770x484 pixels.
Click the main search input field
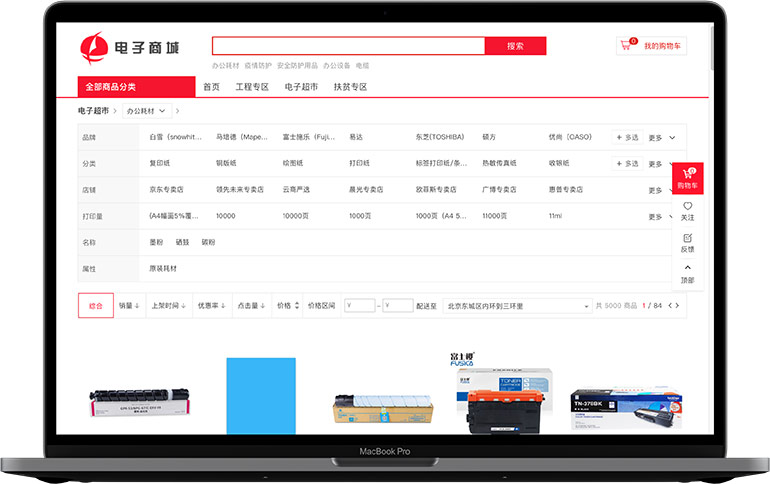[348, 46]
